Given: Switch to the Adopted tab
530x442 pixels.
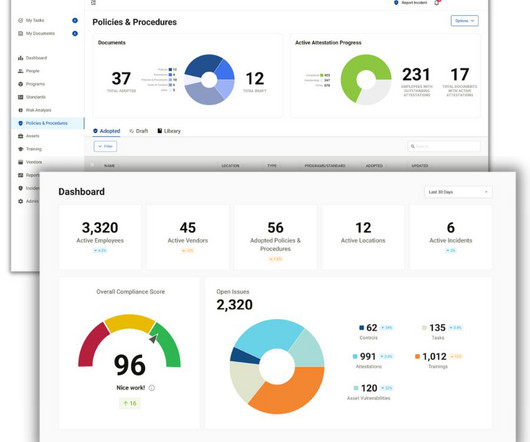Looking at the screenshot, I should [x=106, y=131].
